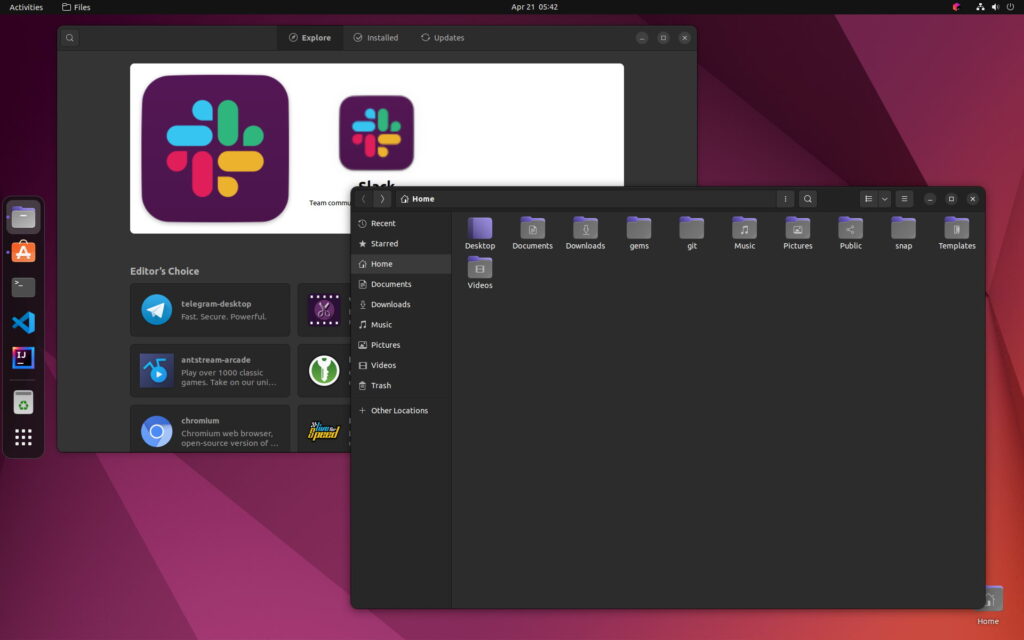The image size is (1024, 640).
Task: Open the git folder
Action: coord(692,232)
